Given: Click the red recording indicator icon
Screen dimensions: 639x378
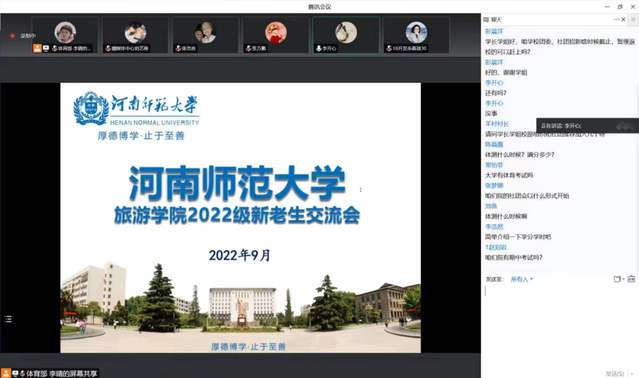Looking at the screenshot, I should tap(13, 36).
